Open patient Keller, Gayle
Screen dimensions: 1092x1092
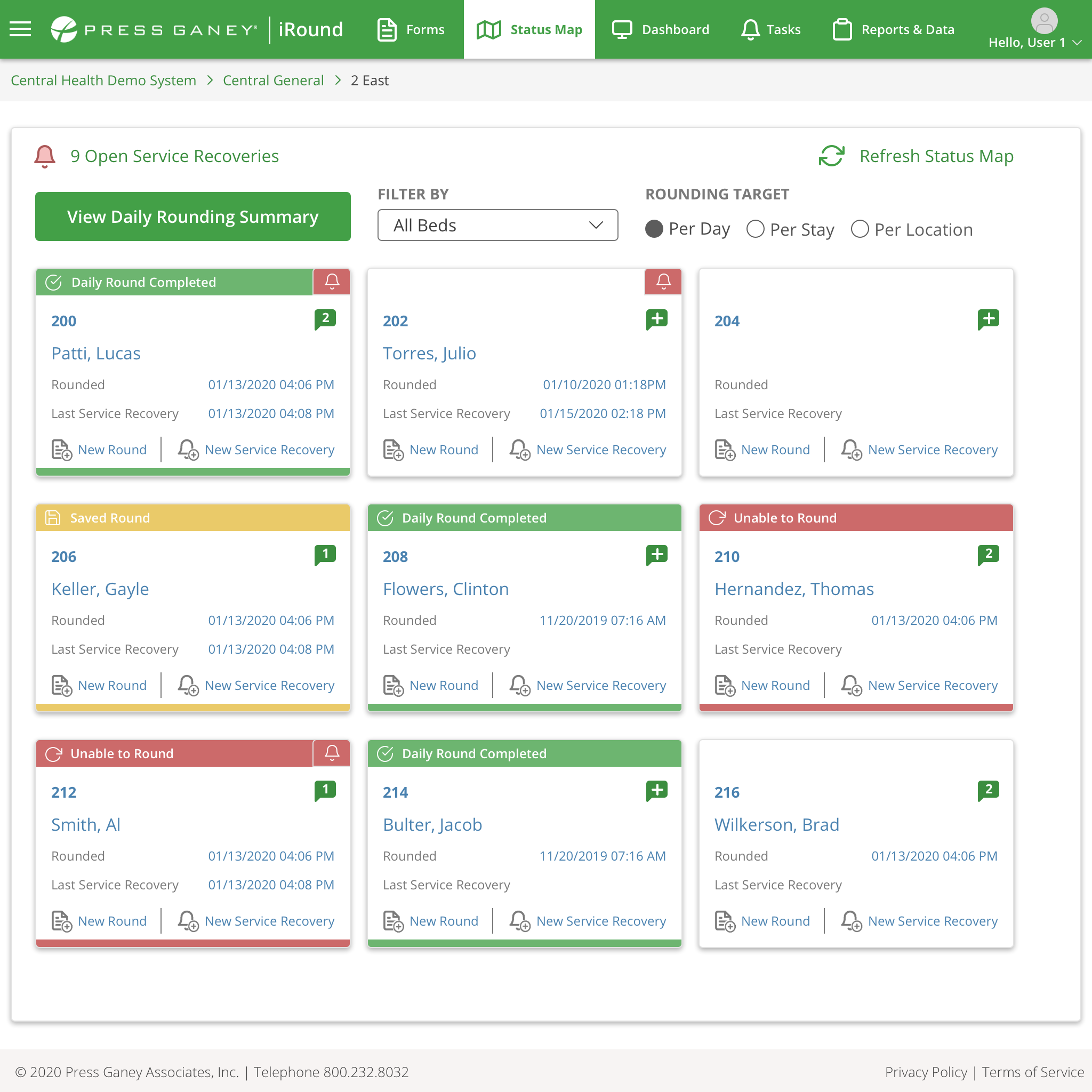(100, 589)
